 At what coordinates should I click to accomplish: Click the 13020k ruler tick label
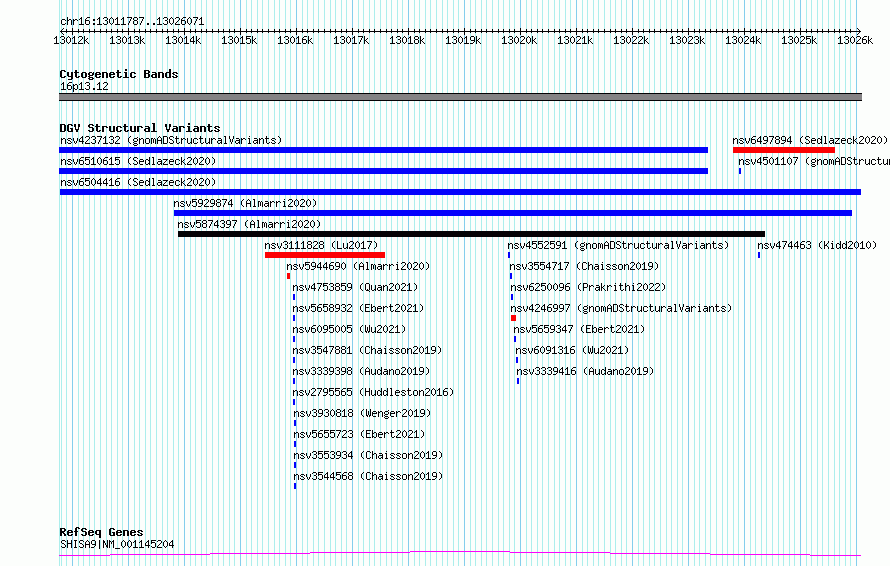[519, 40]
